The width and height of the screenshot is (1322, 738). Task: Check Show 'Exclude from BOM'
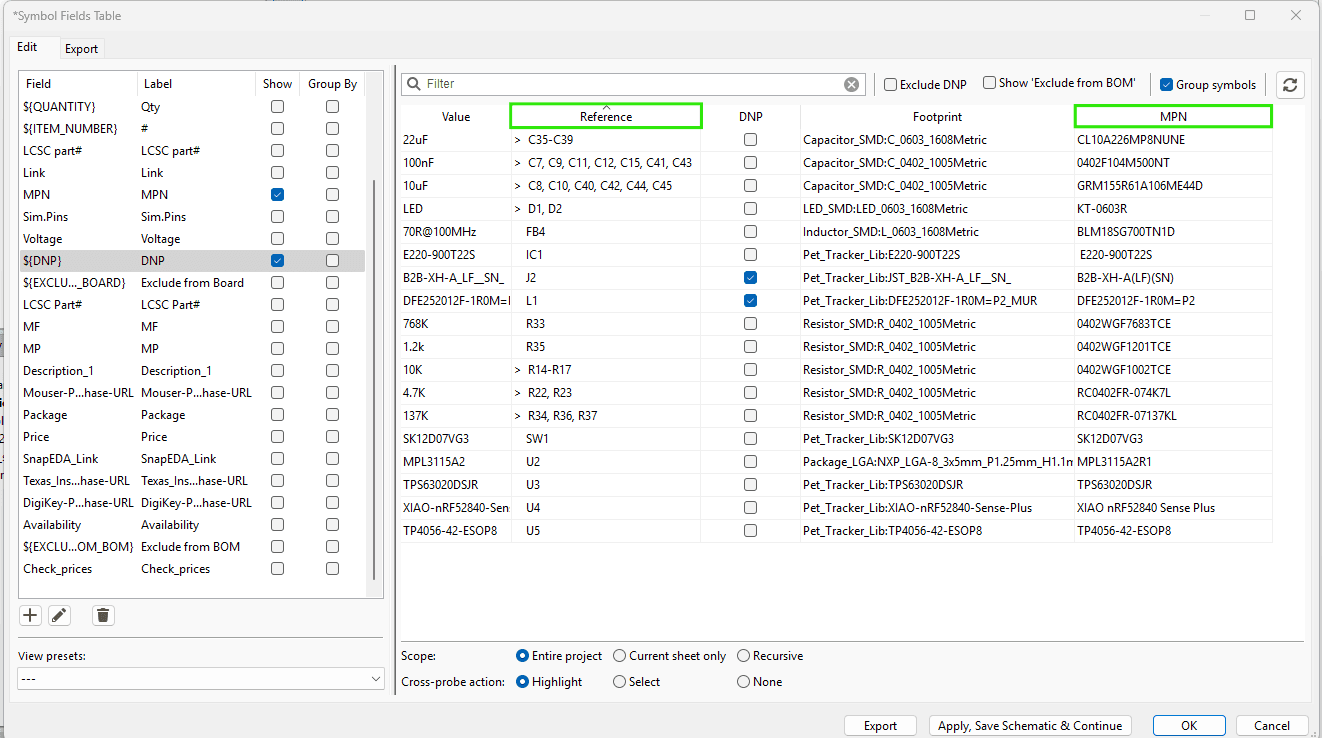[x=989, y=84]
